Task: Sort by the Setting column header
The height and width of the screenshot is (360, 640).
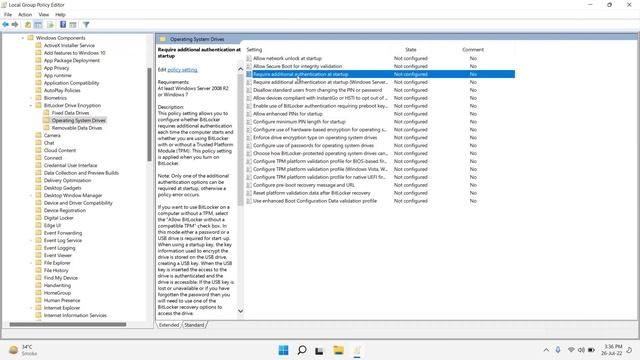Action: (254, 49)
